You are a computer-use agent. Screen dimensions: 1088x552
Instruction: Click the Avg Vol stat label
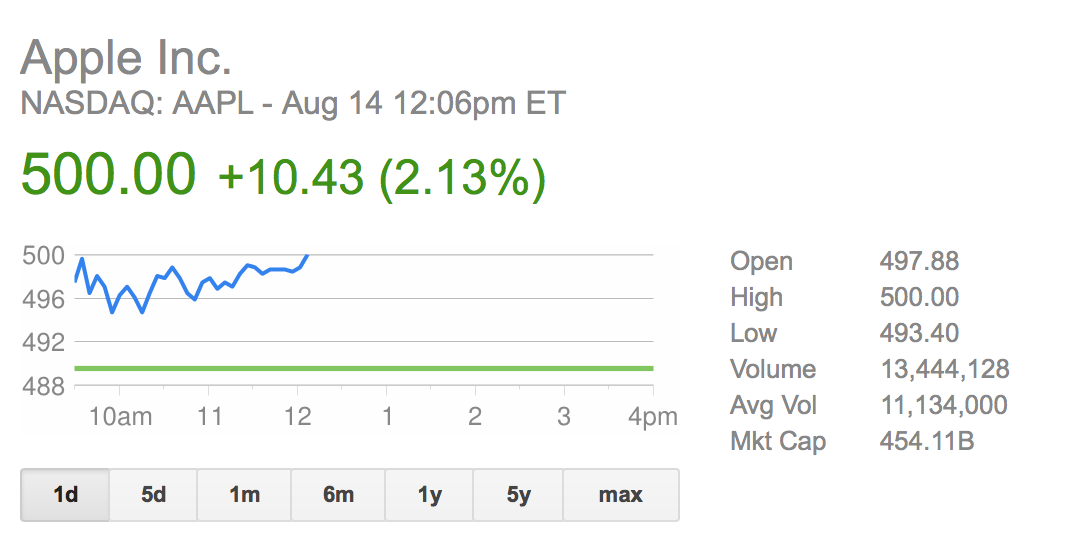(774, 406)
